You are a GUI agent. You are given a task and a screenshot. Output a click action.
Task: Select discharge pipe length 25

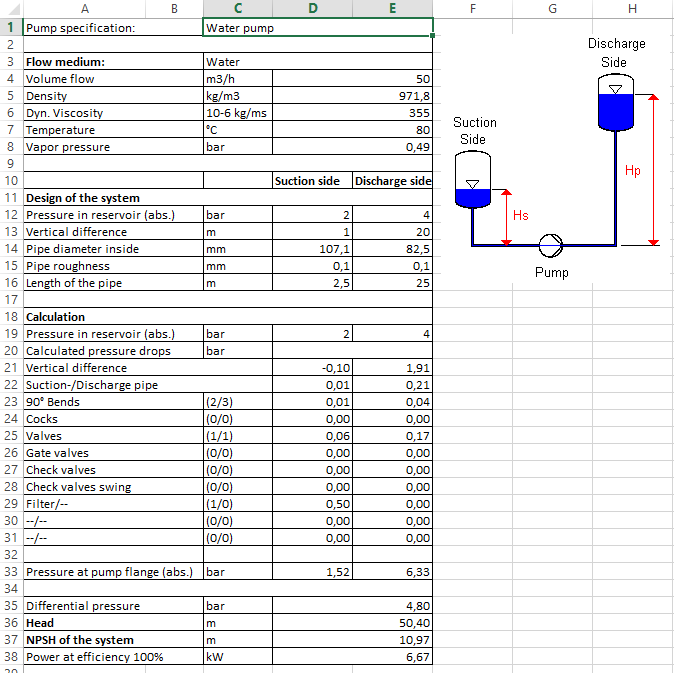coord(392,283)
